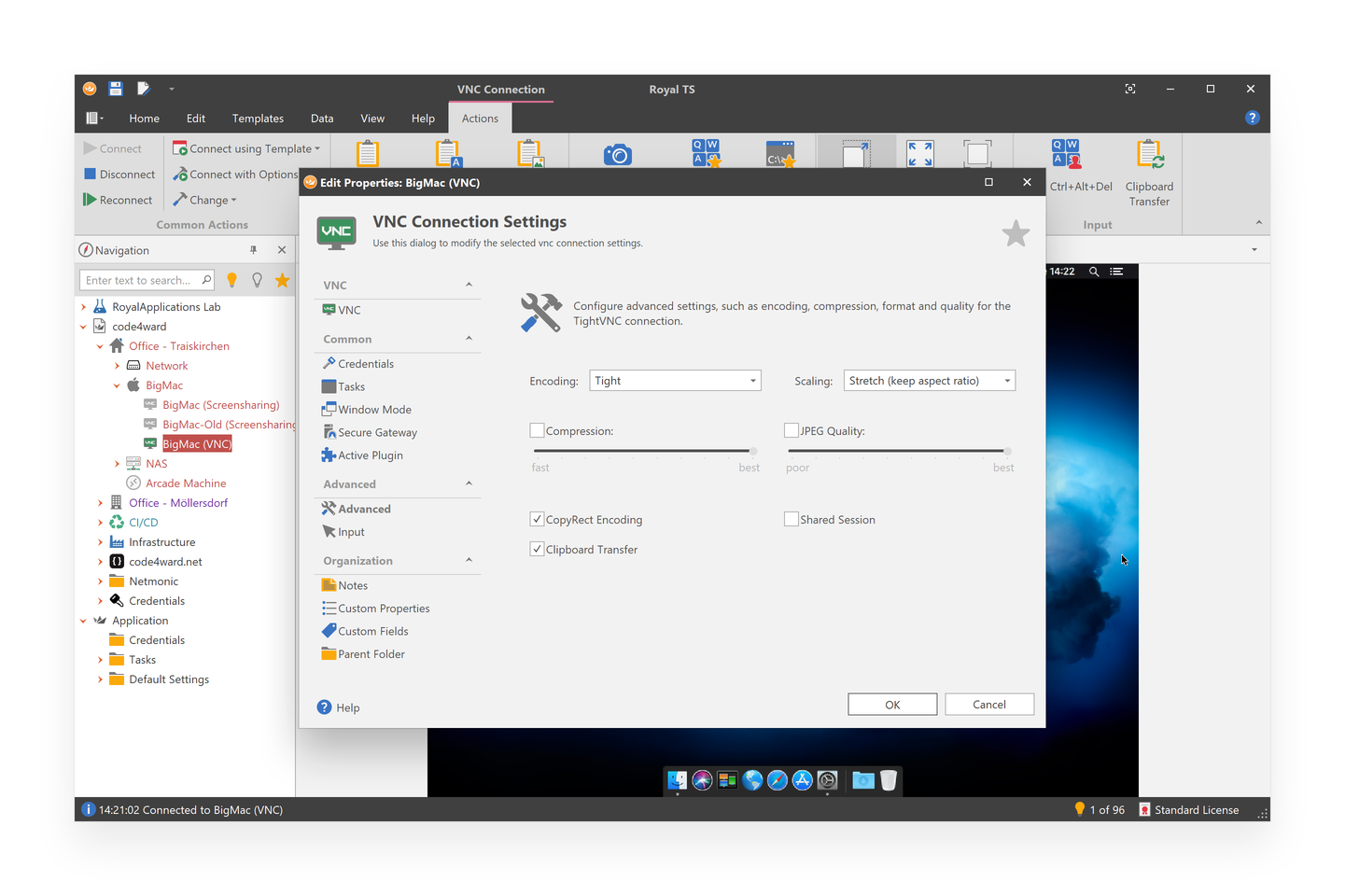
Task: Enable the Shared Session checkbox
Action: point(791,519)
